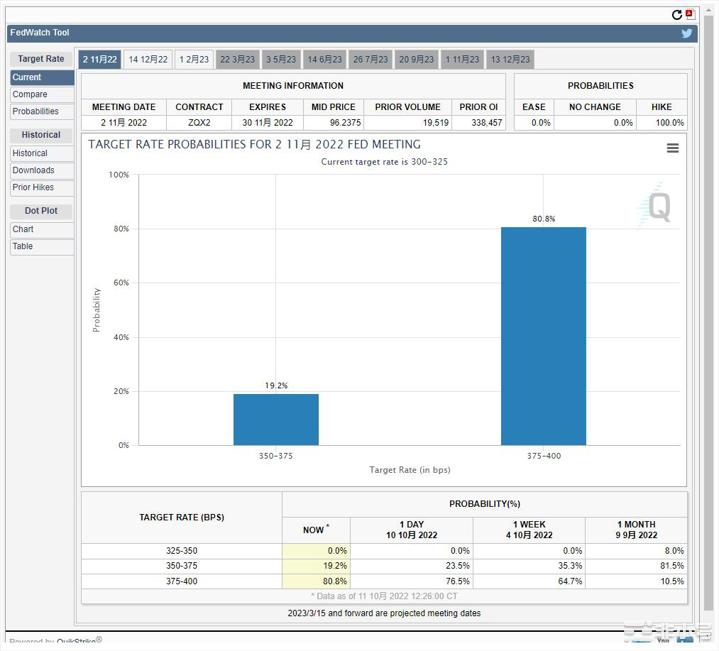Go to the Downloads section

[x=33, y=170]
